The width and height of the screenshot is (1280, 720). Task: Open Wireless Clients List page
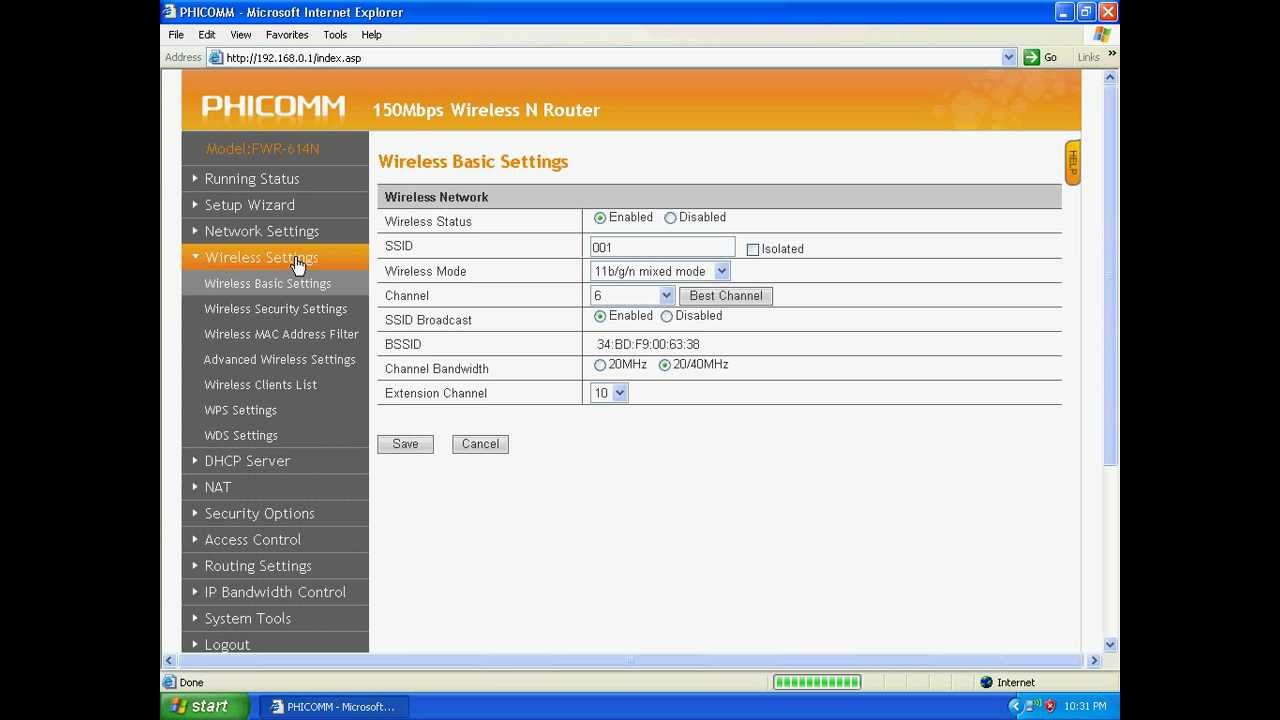pos(260,385)
